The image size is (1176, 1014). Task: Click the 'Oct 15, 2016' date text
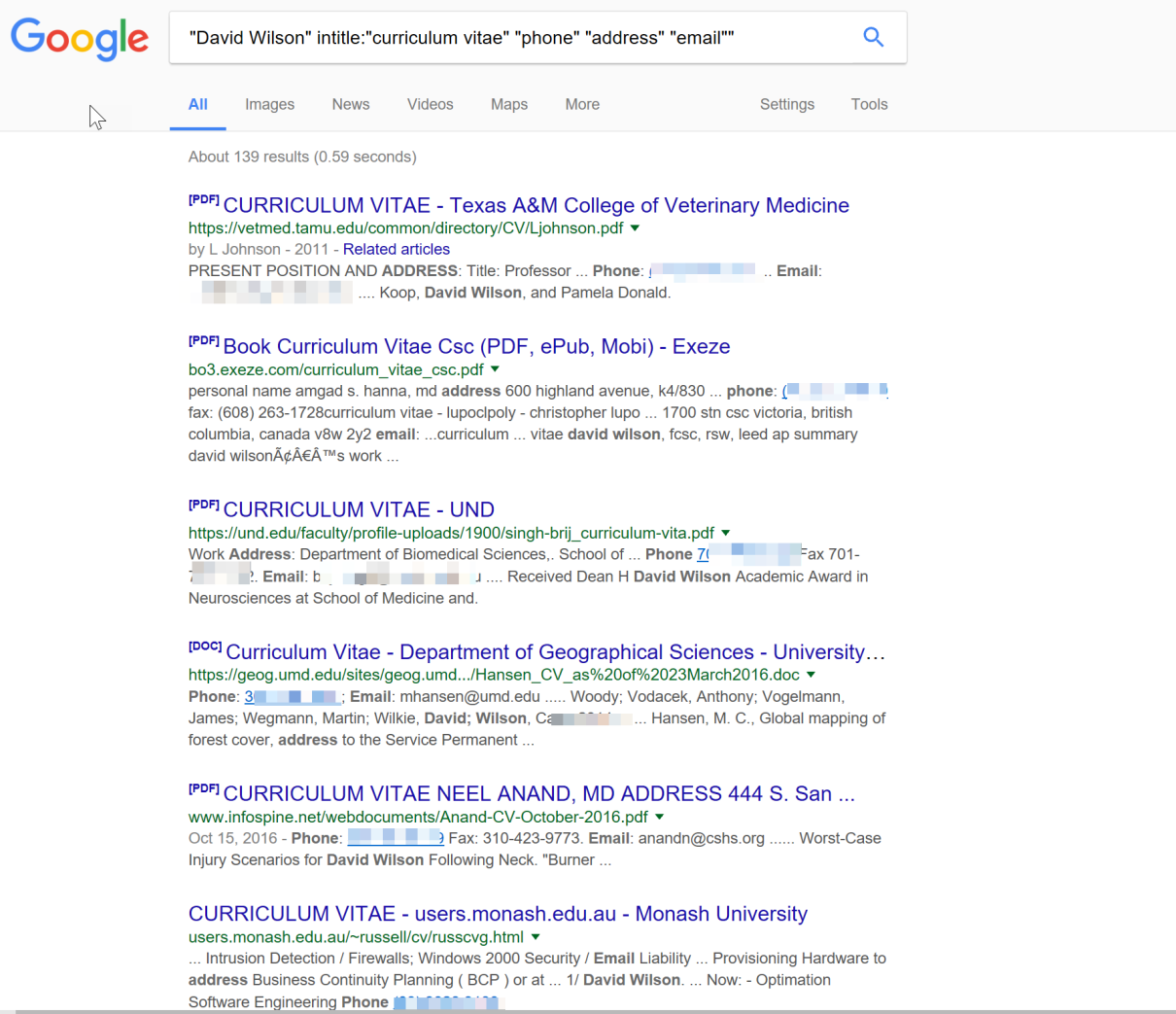233,838
